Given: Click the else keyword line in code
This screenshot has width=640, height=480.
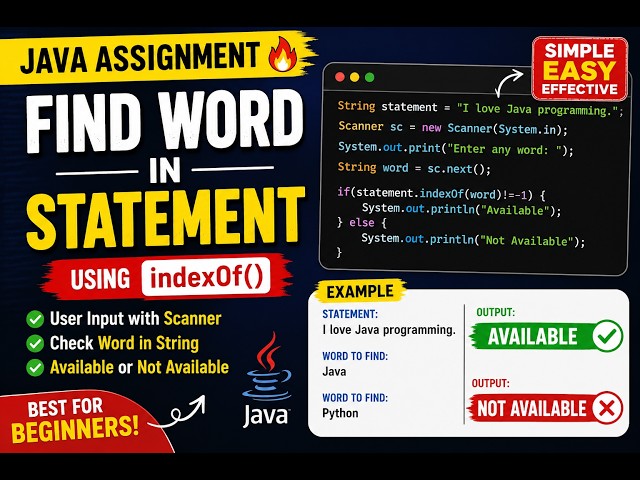Looking at the screenshot, I should click(362, 223).
